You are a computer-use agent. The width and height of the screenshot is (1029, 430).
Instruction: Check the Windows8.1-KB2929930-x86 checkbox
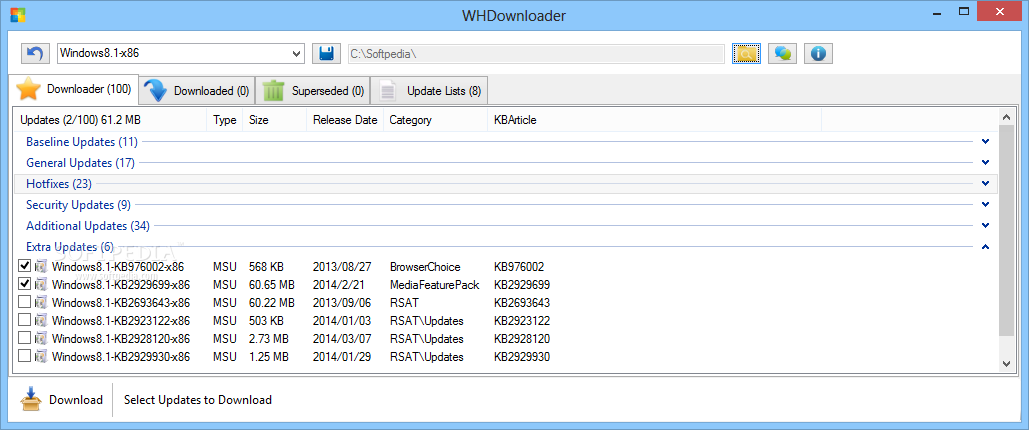pyautogui.click(x=25, y=356)
